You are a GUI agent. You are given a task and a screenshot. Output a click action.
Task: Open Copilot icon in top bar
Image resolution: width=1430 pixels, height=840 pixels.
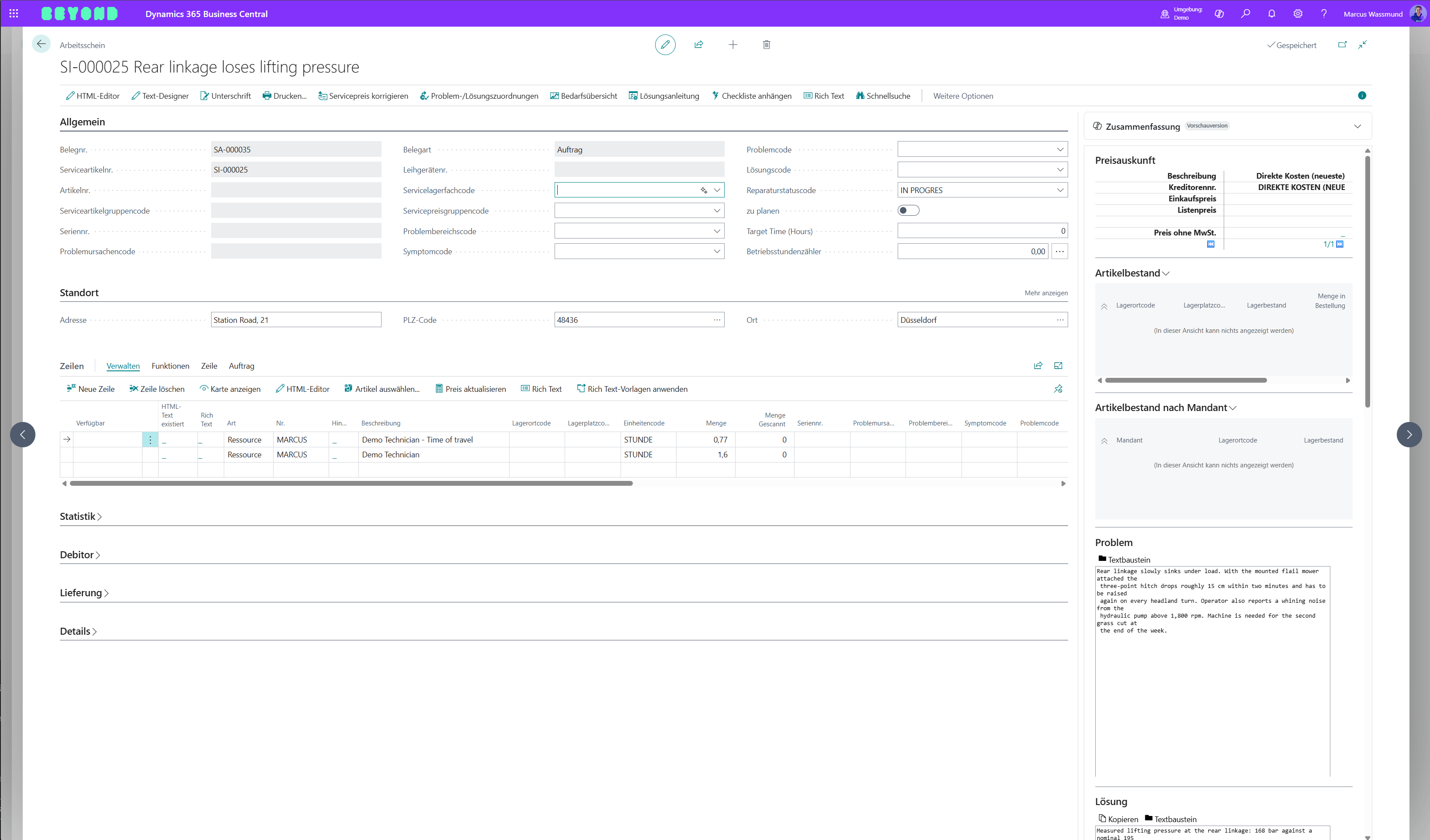pos(1219,14)
